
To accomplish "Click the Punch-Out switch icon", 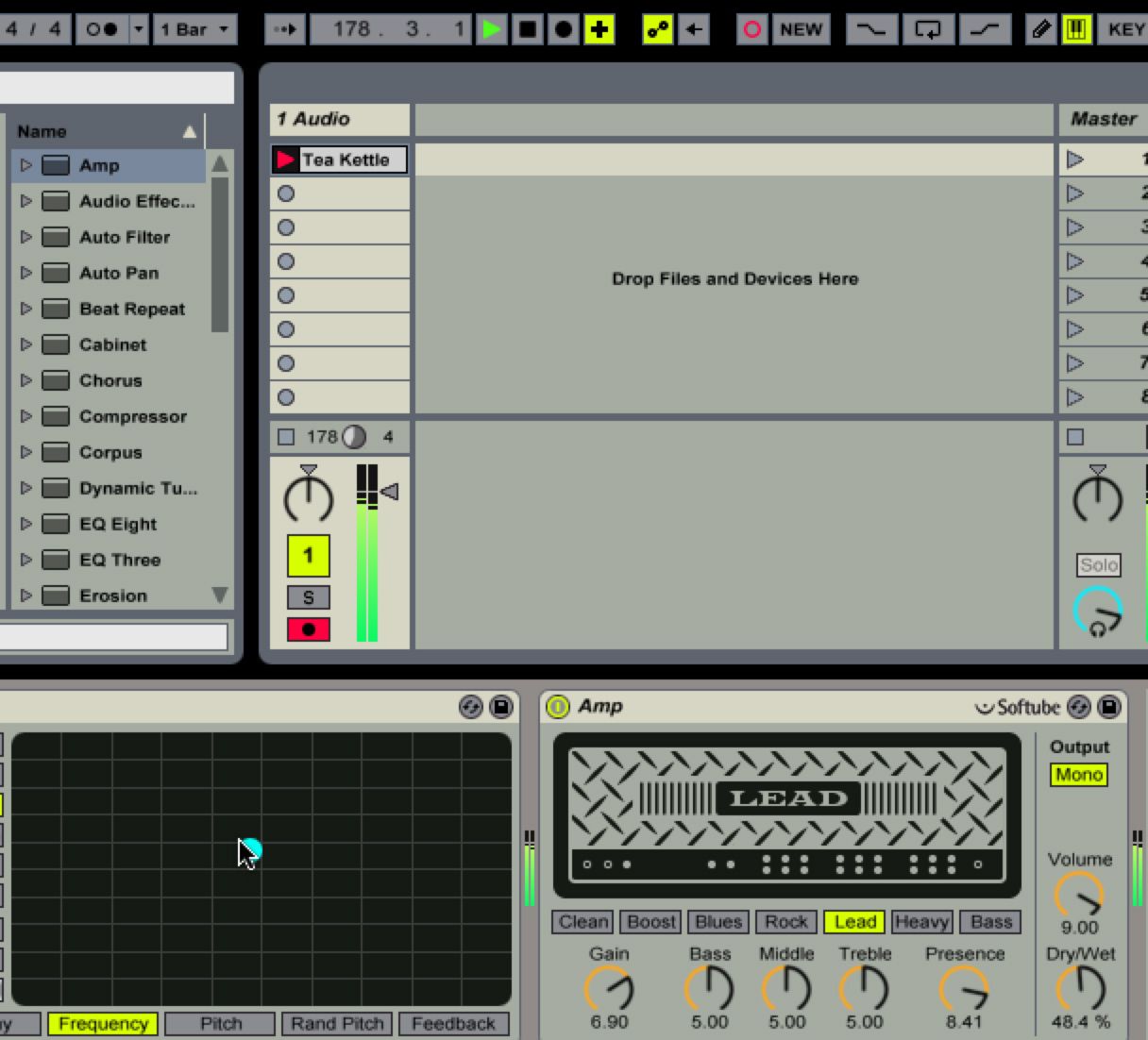I will tap(985, 29).
